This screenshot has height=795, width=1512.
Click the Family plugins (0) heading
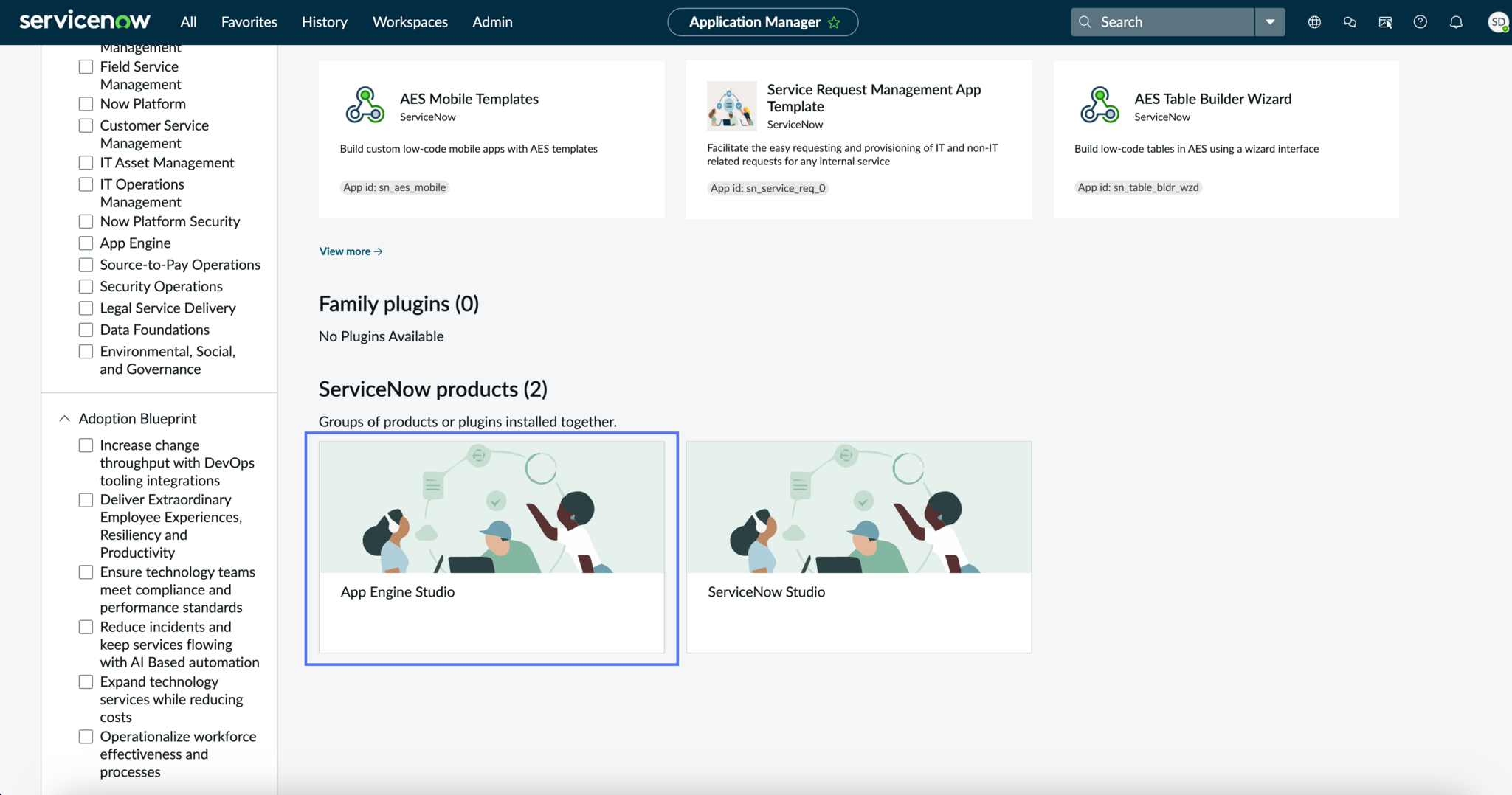[398, 304]
